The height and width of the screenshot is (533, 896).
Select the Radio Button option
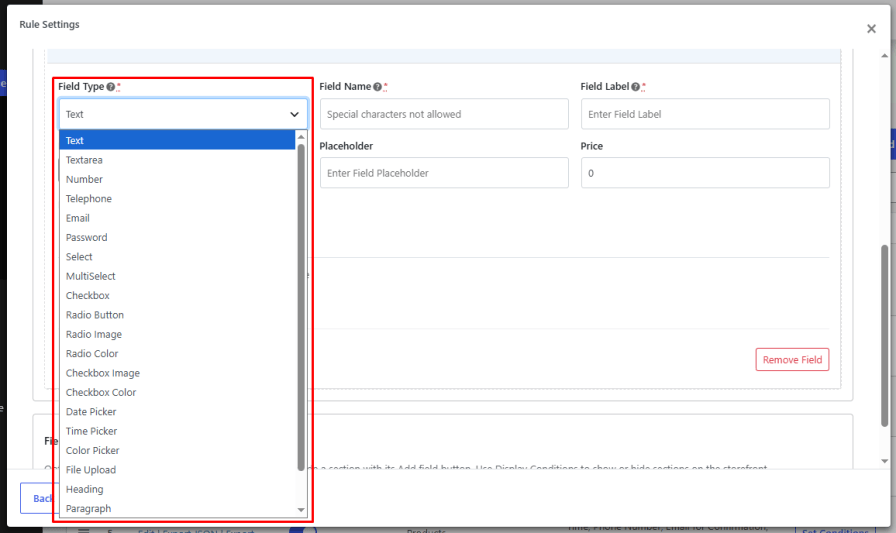(x=177, y=315)
